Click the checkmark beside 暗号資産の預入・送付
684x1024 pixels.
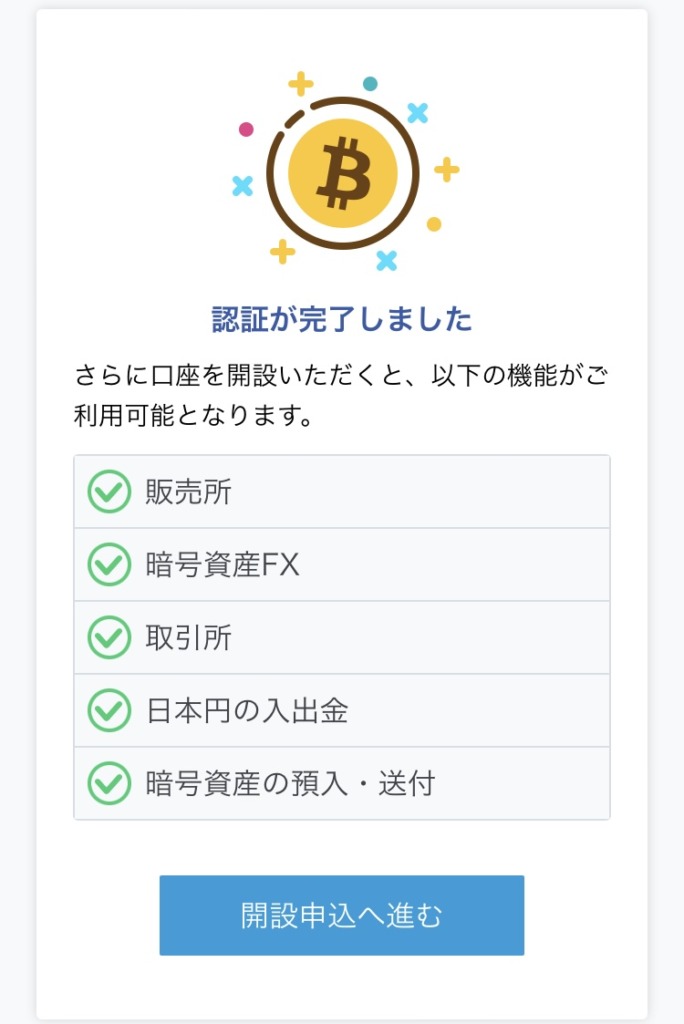pyautogui.click(x=109, y=783)
